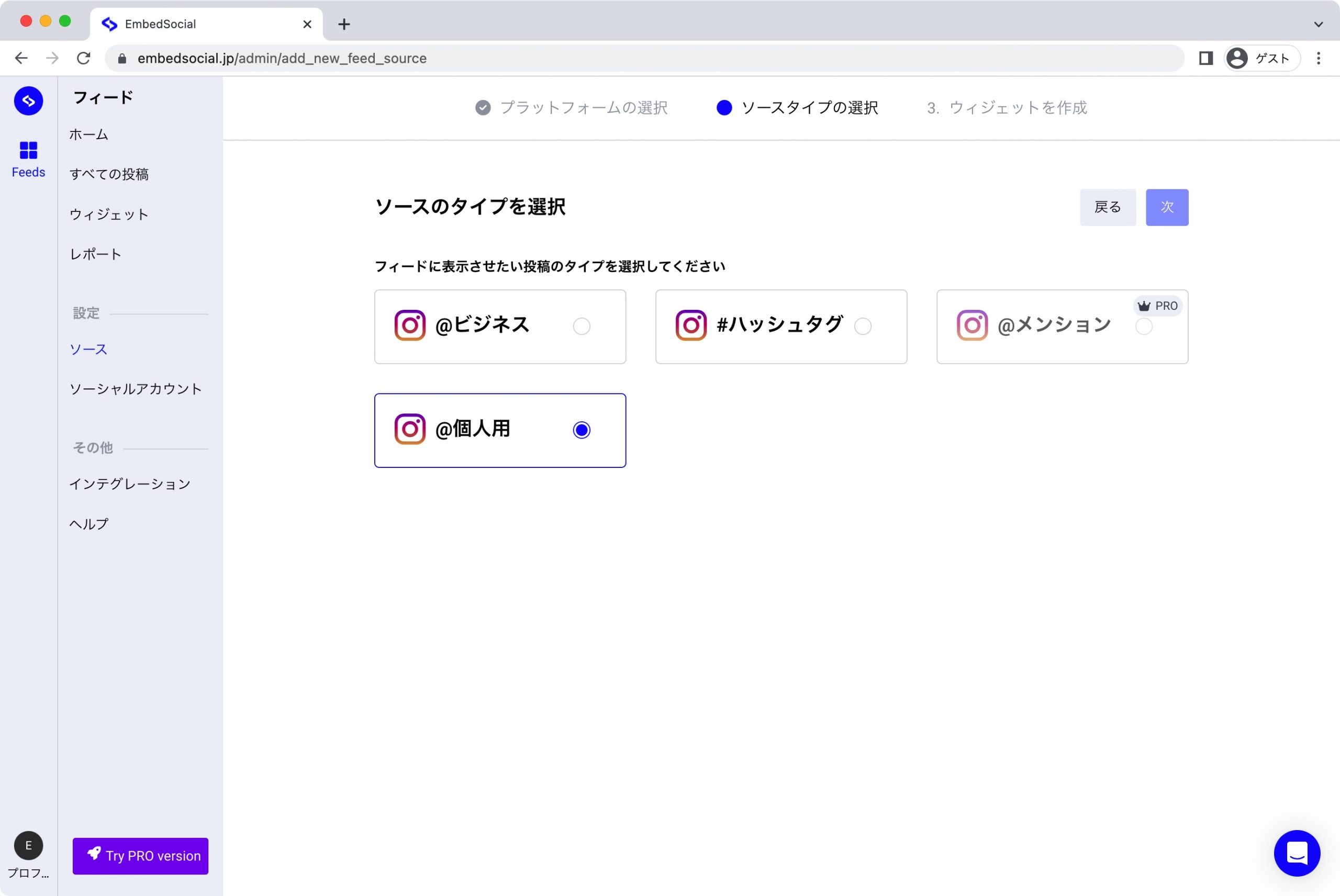Click the PRO crown badge
This screenshot has height=896, width=1340.
1157,306
